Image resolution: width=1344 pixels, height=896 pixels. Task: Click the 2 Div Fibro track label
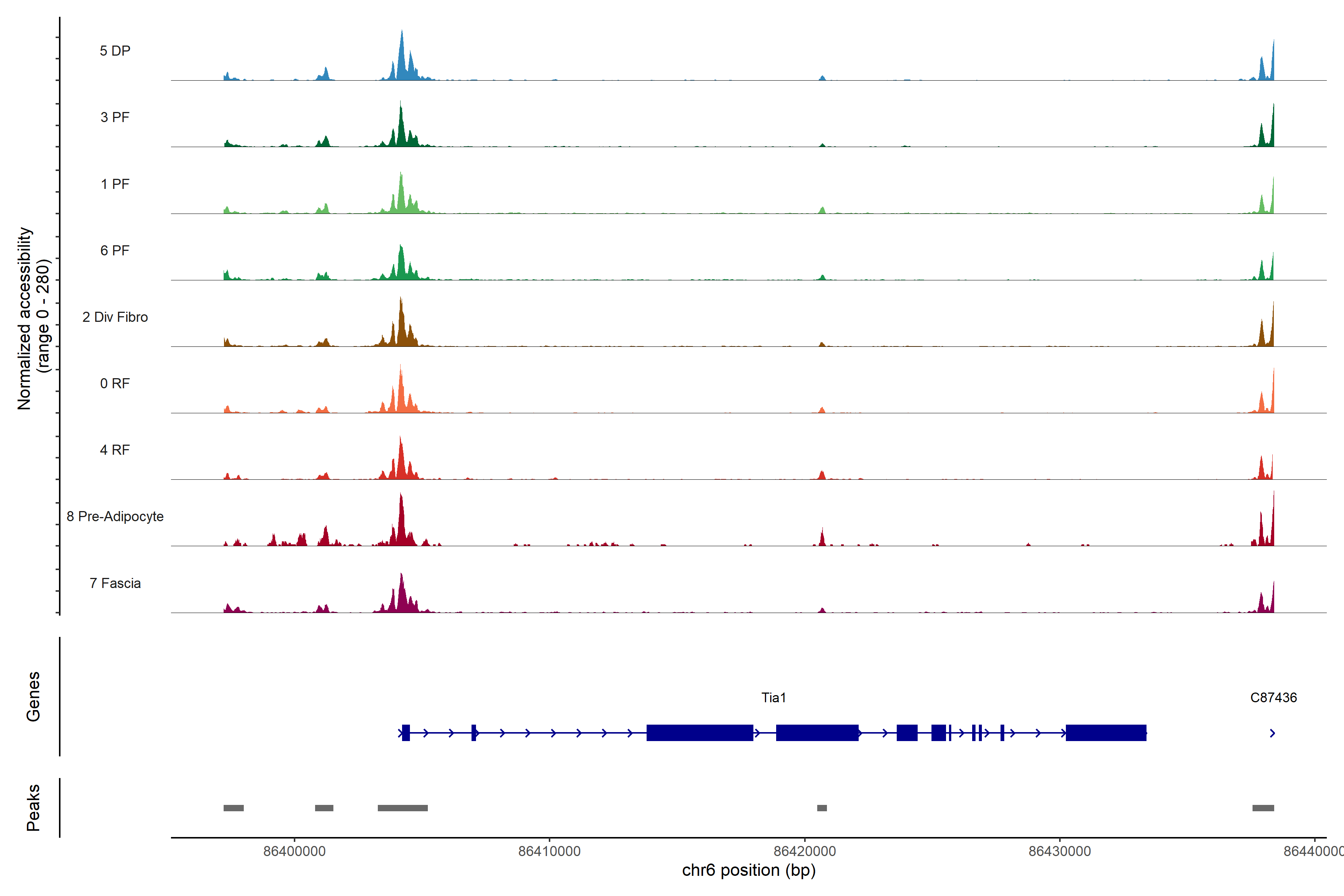coord(115,317)
